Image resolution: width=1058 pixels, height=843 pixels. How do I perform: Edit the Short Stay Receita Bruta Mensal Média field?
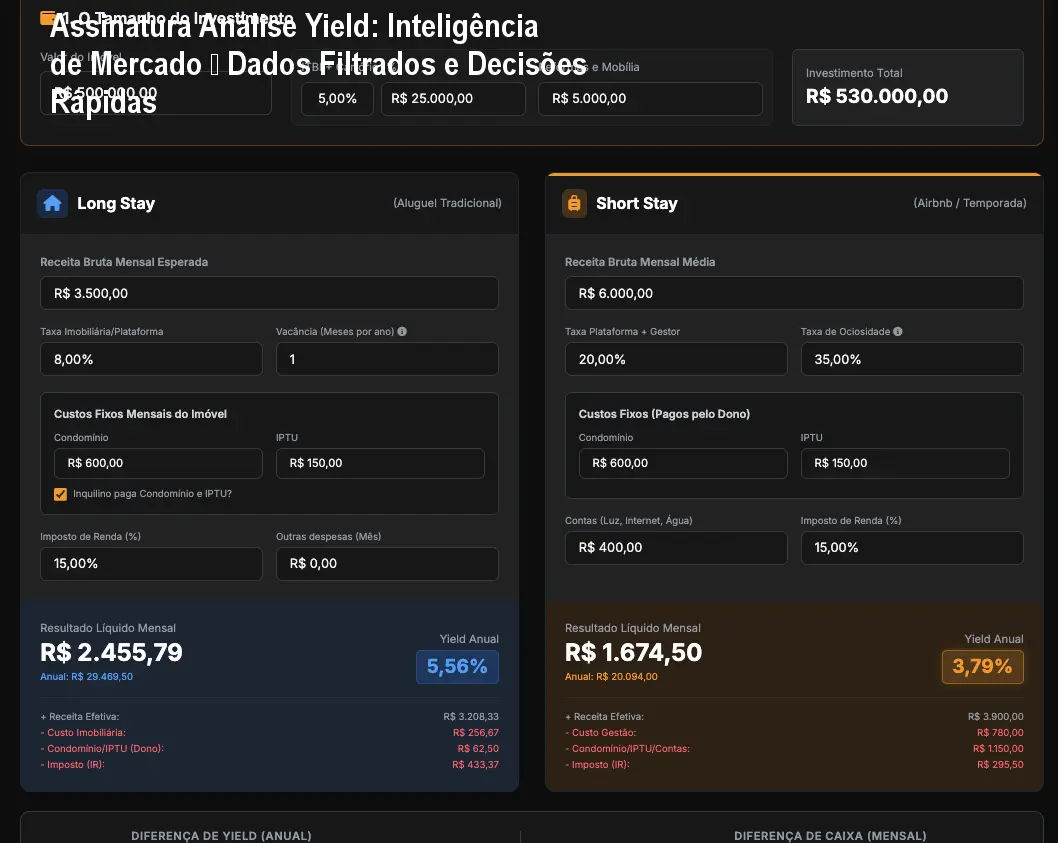(794, 293)
